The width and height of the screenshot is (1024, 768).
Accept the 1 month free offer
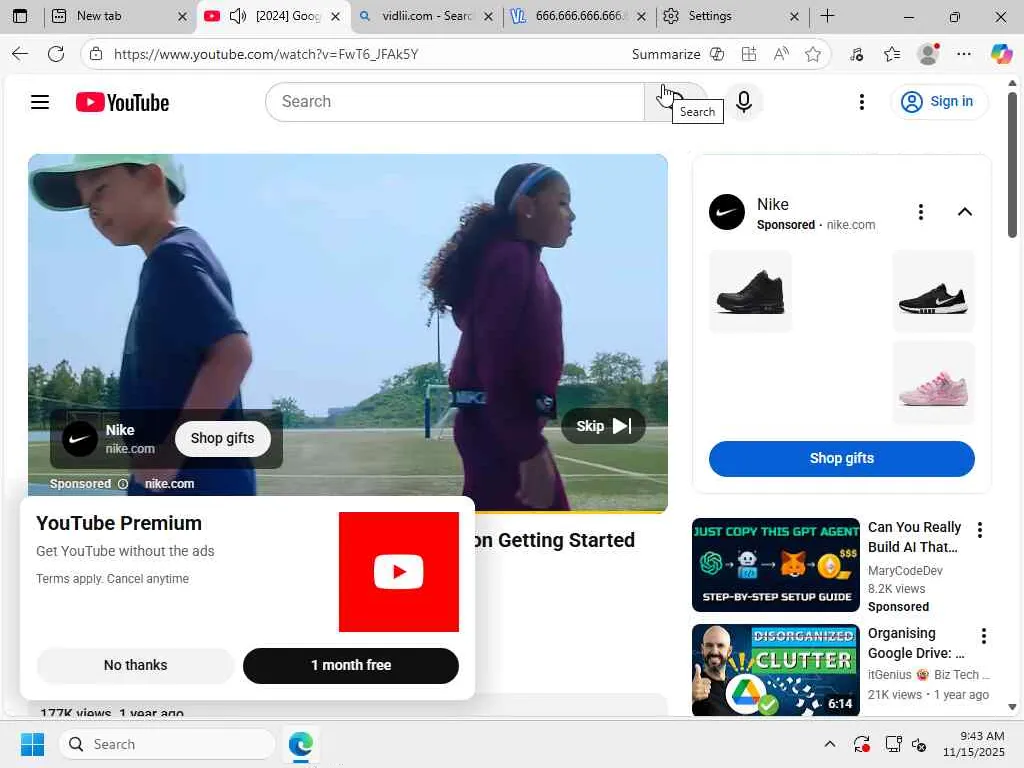(x=351, y=665)
